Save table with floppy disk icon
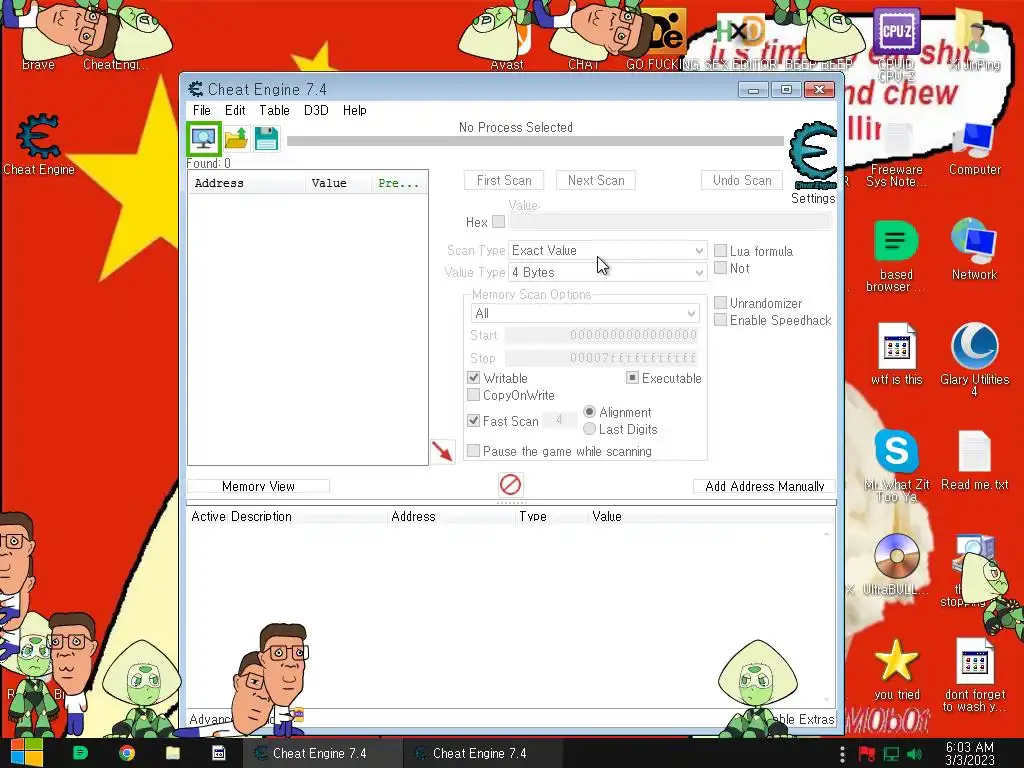This screenshot has height=768, width=1024. click(x=266, y=138)
